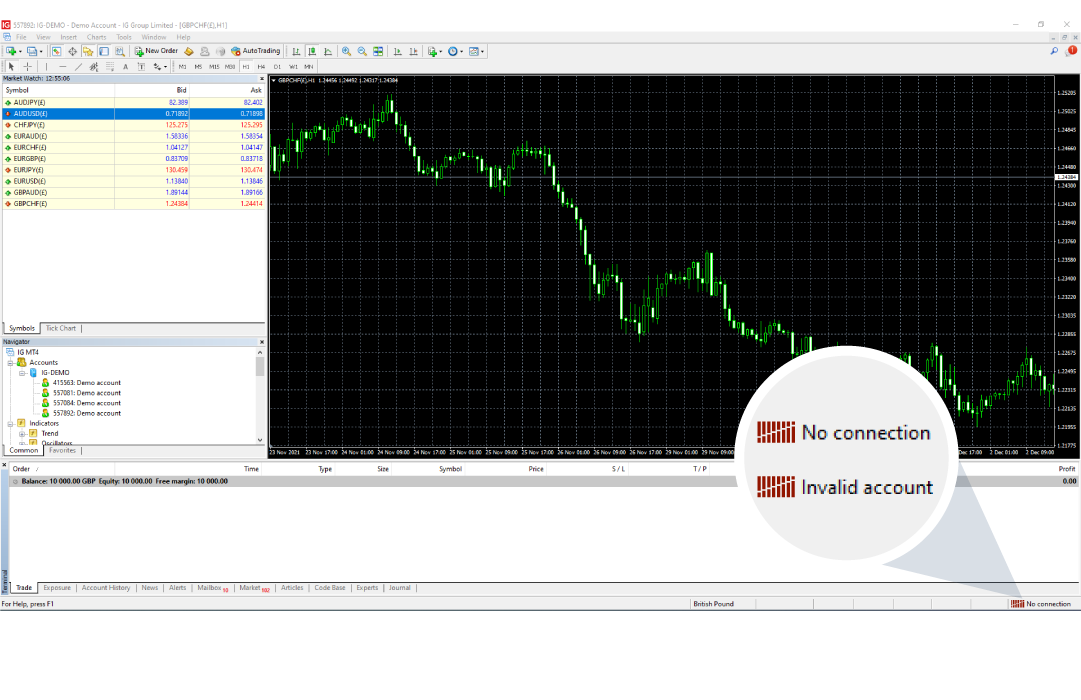The width and height of the screenshot is (1081, 700).
Task: Open the MetaEditor book icon
Action: pos(189,51)
